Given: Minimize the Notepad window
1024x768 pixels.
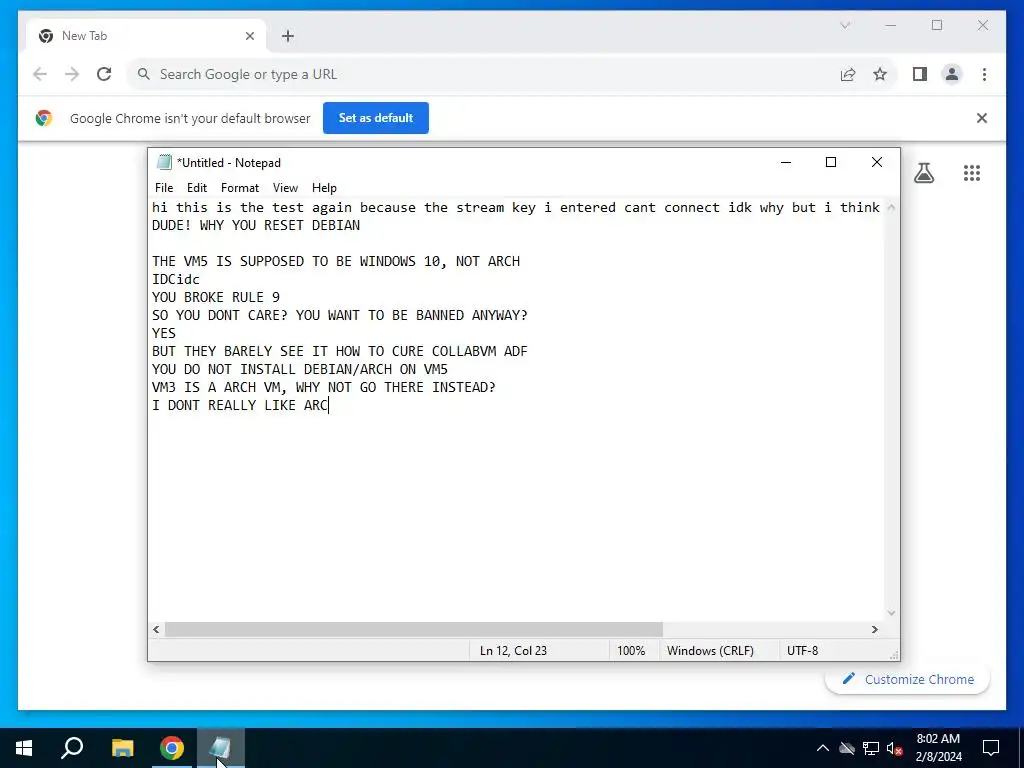Looking at the screenshot, I should [786, 163].
